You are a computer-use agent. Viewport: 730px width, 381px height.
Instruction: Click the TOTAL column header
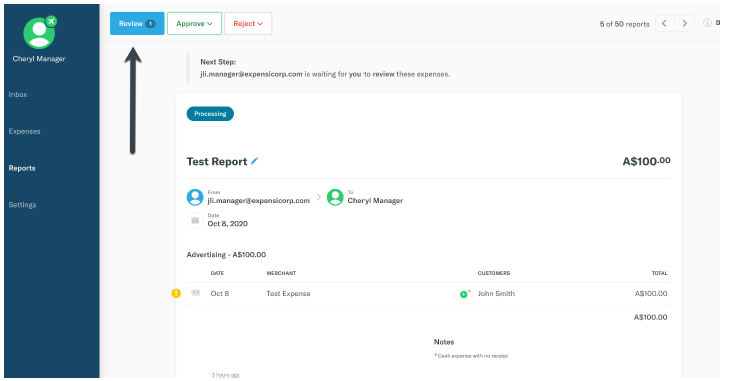(x=660, y=273)
